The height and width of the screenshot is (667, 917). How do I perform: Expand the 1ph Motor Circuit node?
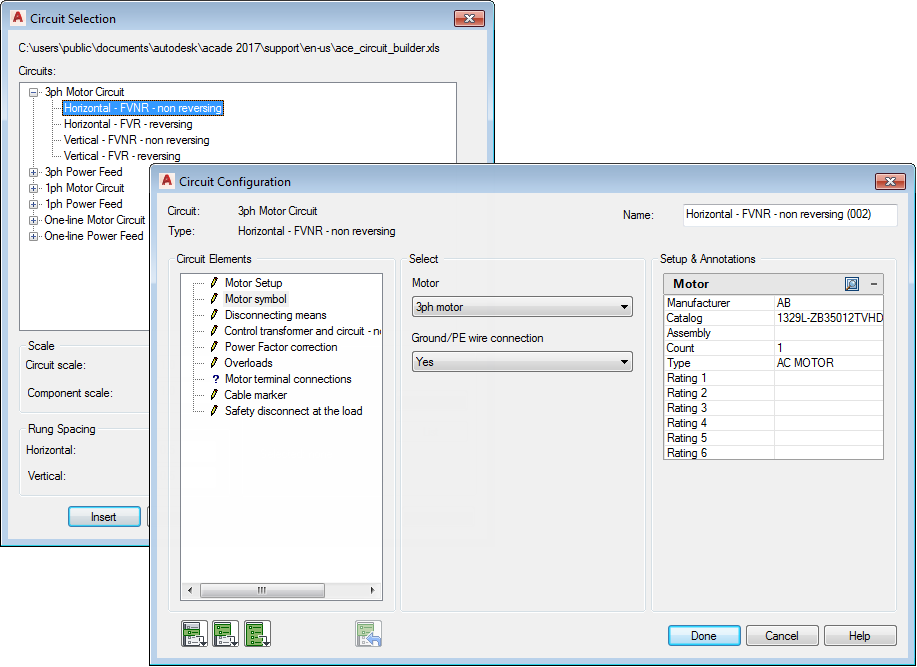[34, 188]
